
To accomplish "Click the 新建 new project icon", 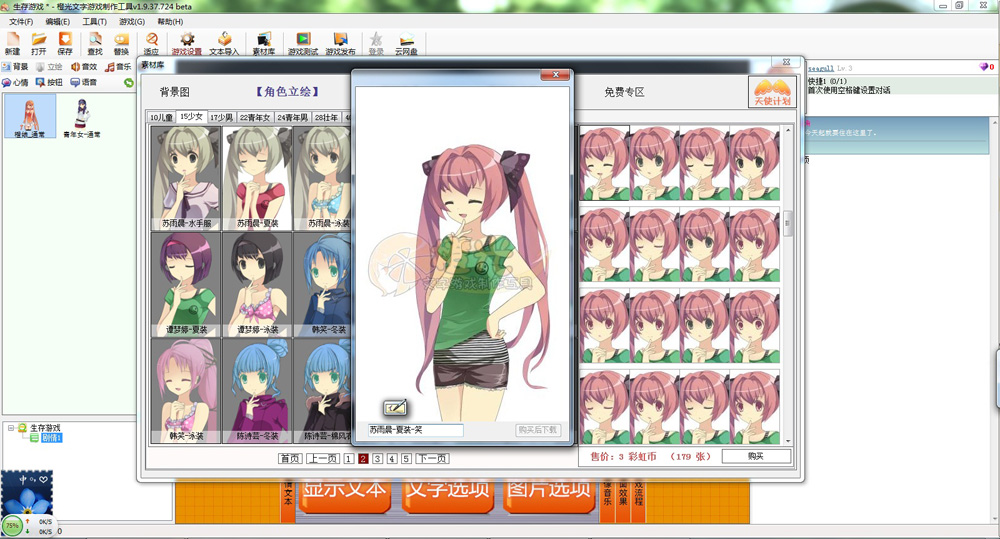I will [12, 40].
